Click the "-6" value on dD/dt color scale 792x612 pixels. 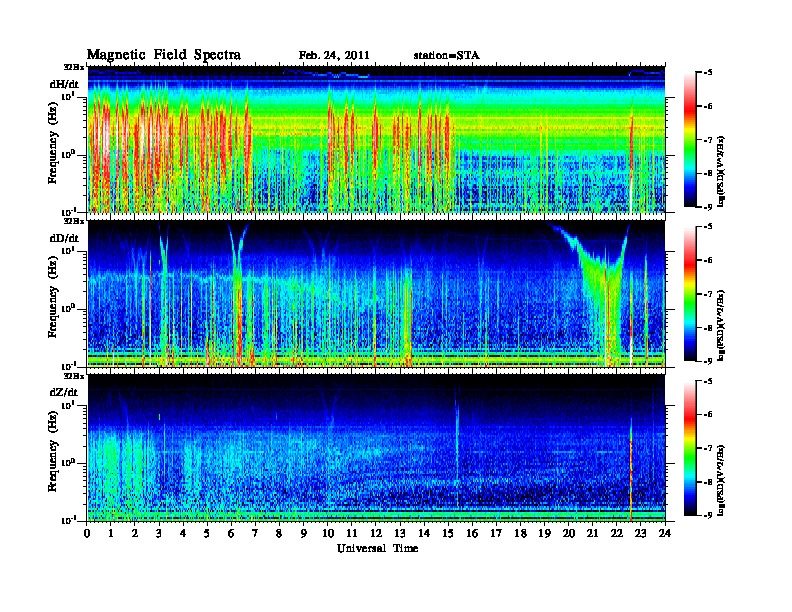708,260
